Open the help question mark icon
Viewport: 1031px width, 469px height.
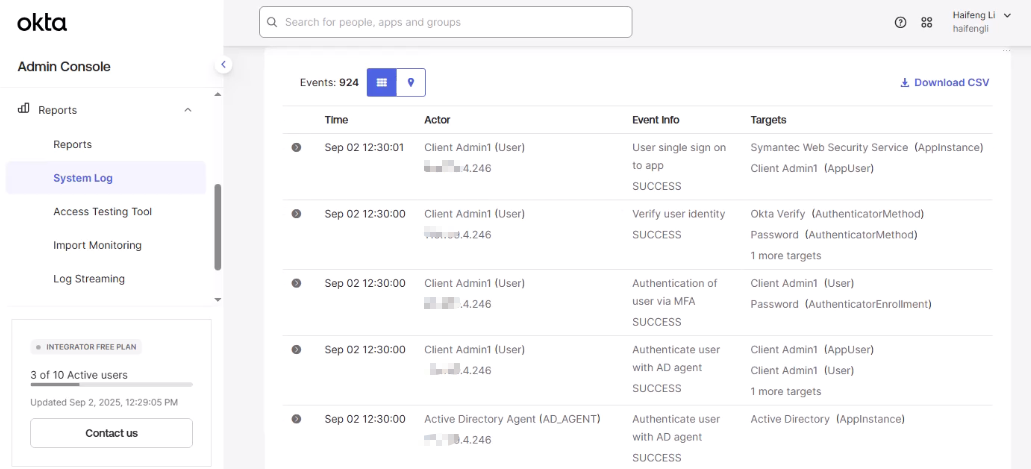(x=901, y=22)
